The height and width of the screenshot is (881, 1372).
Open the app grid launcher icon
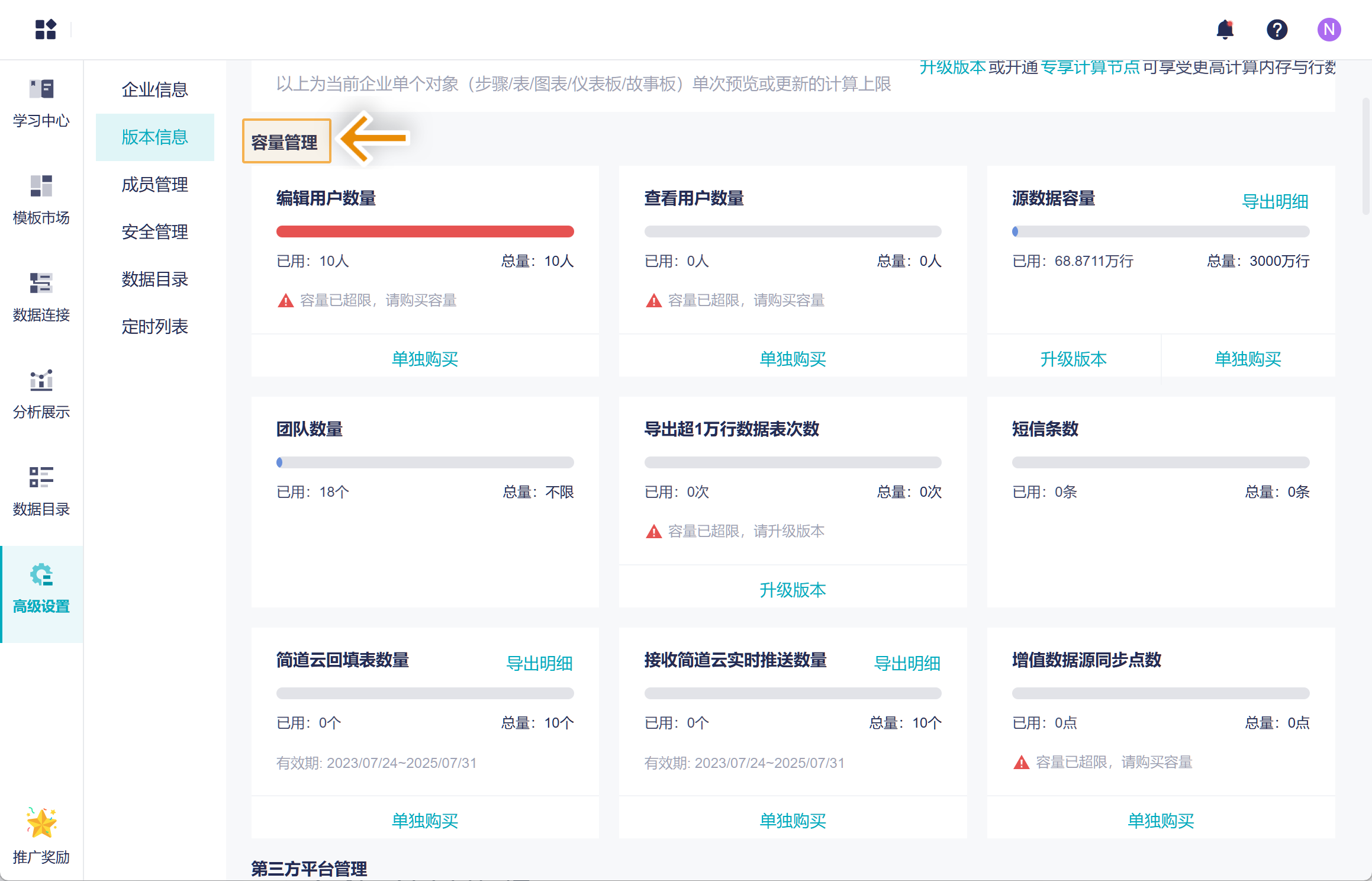click(x=45, y=29)
